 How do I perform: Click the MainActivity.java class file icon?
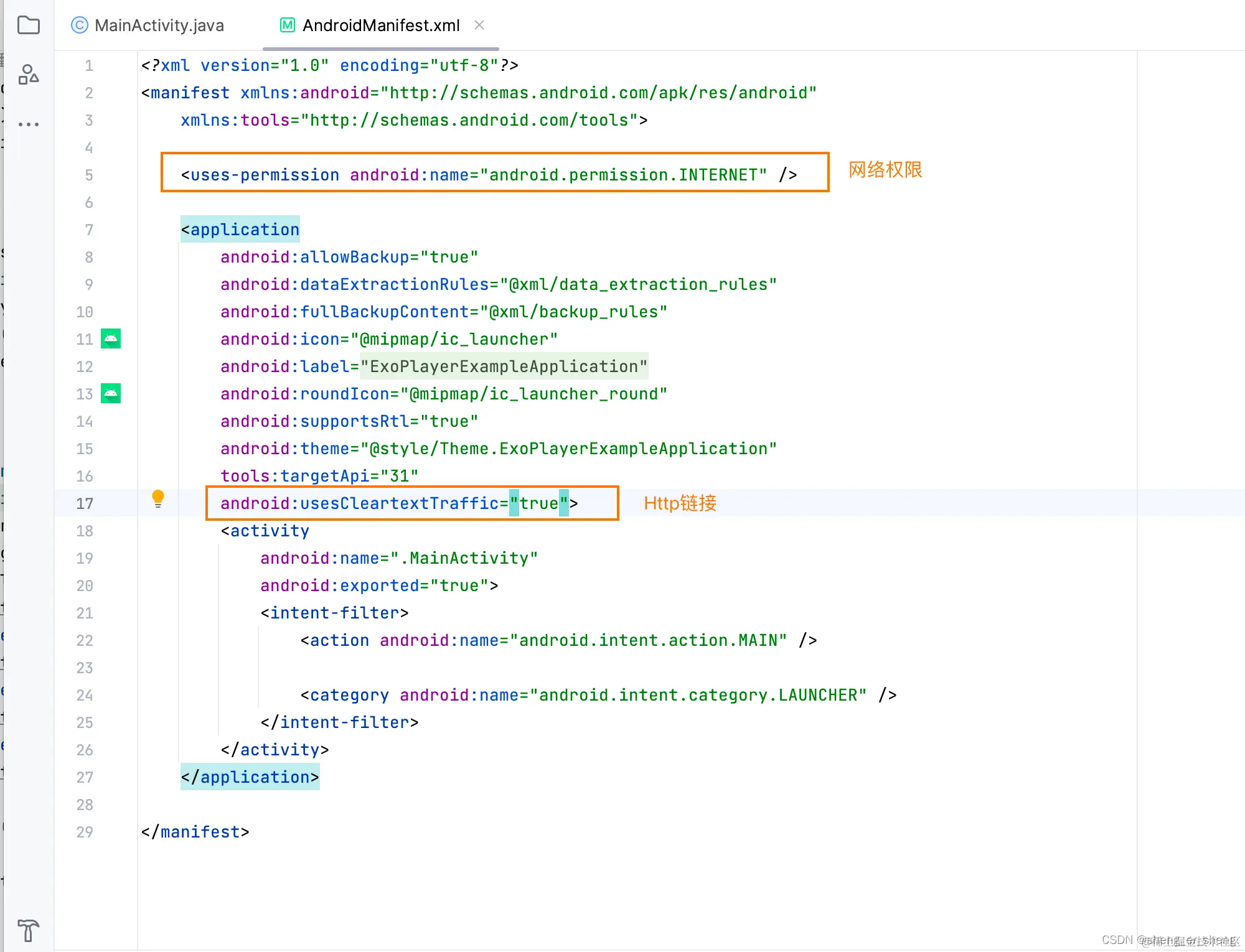(x=80, y=26)
